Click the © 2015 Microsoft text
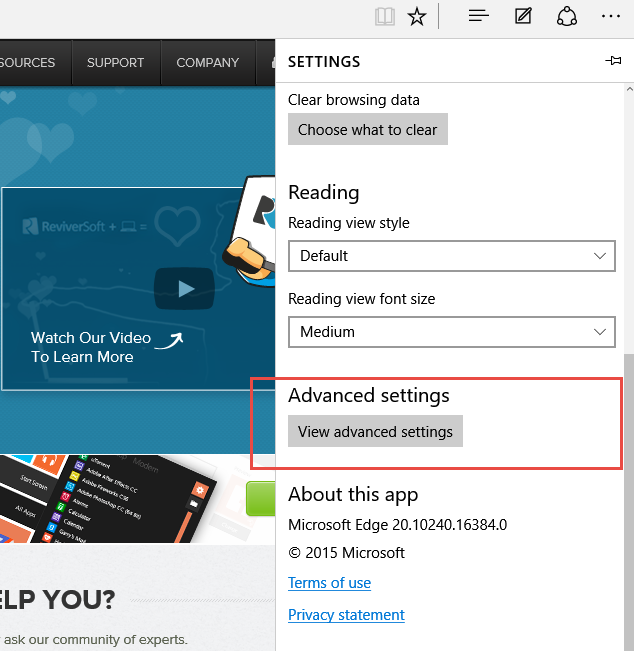The height and width of the screenshot is (651, 634). coord(346,553)
